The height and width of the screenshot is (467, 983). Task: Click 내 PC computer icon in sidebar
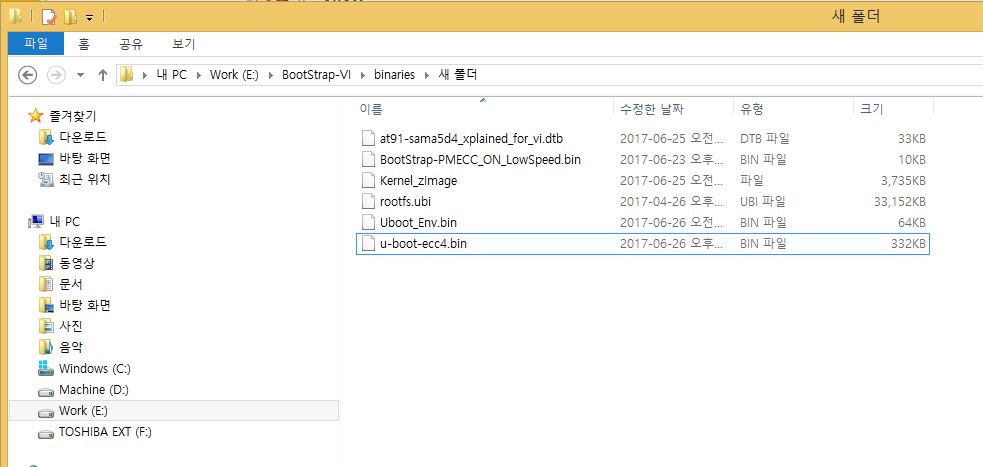click(x=36, y=221)
